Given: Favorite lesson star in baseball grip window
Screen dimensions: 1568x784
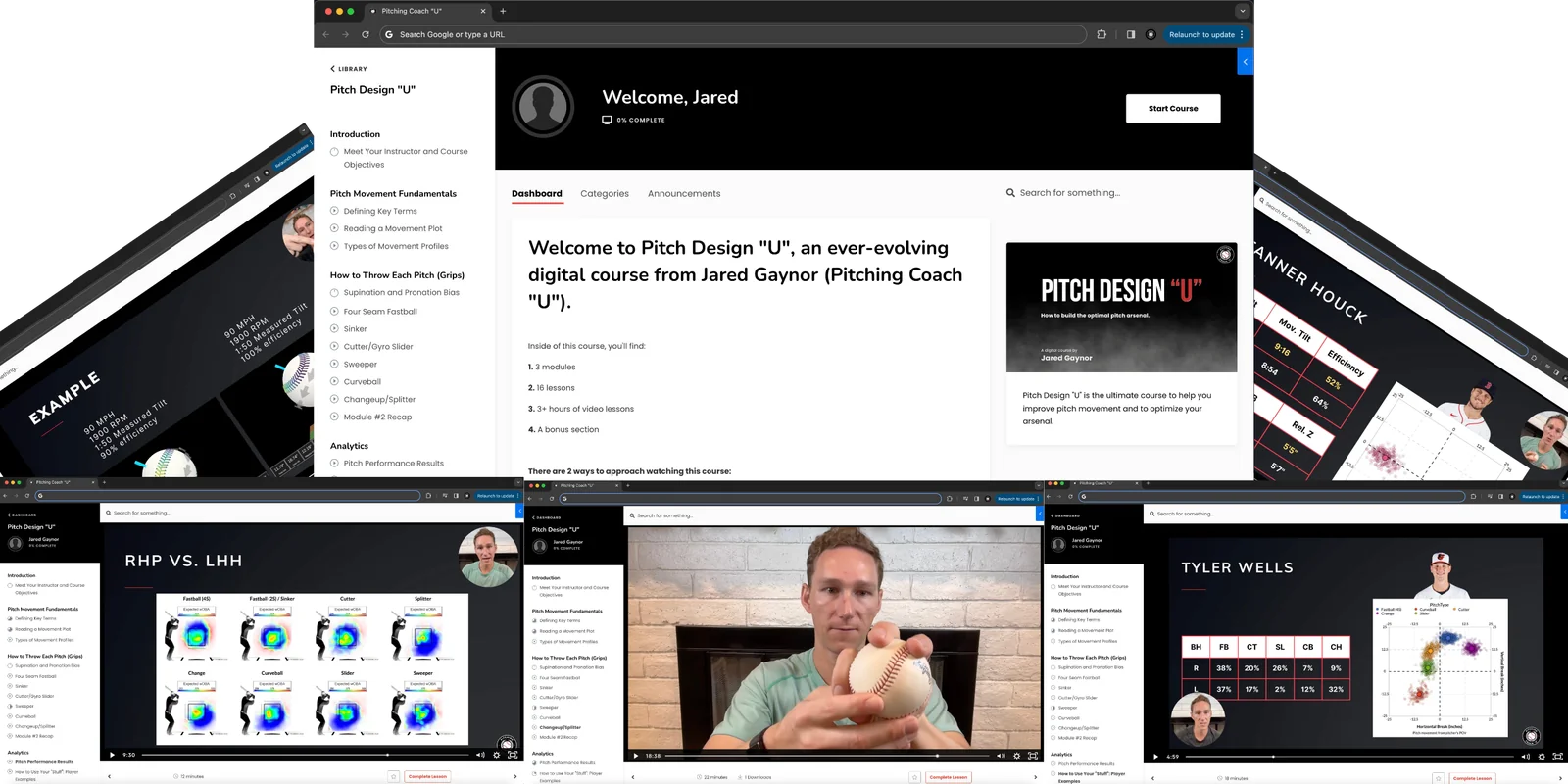Looking at the screenshot, I should click(915, 777).
